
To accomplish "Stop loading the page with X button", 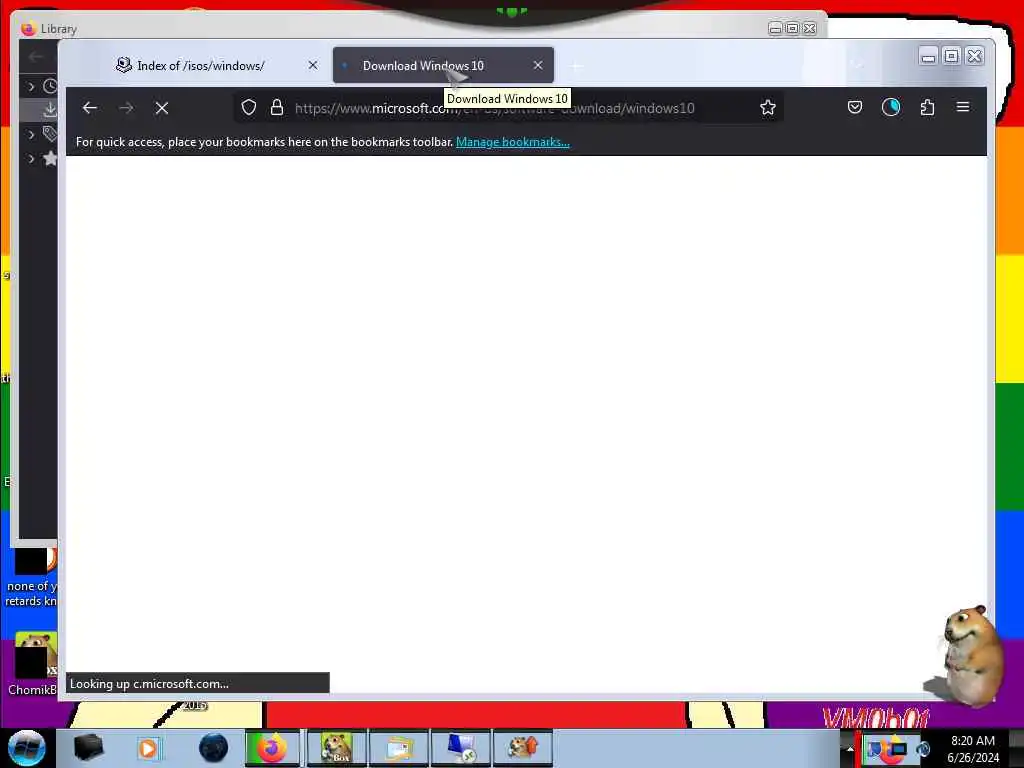I will pyautogui.click(x=162, y=108).
